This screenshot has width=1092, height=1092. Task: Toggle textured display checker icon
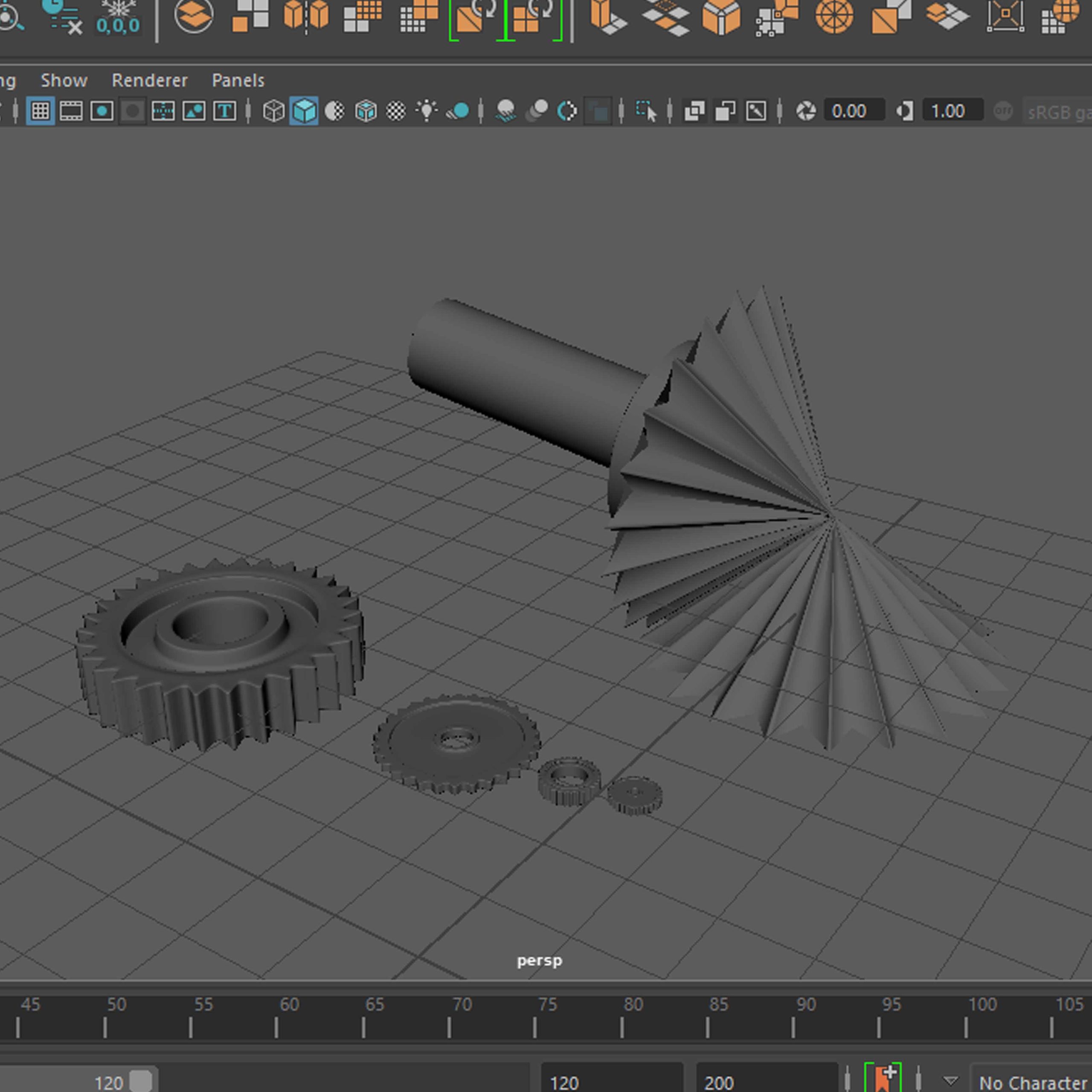click(396, 111)
